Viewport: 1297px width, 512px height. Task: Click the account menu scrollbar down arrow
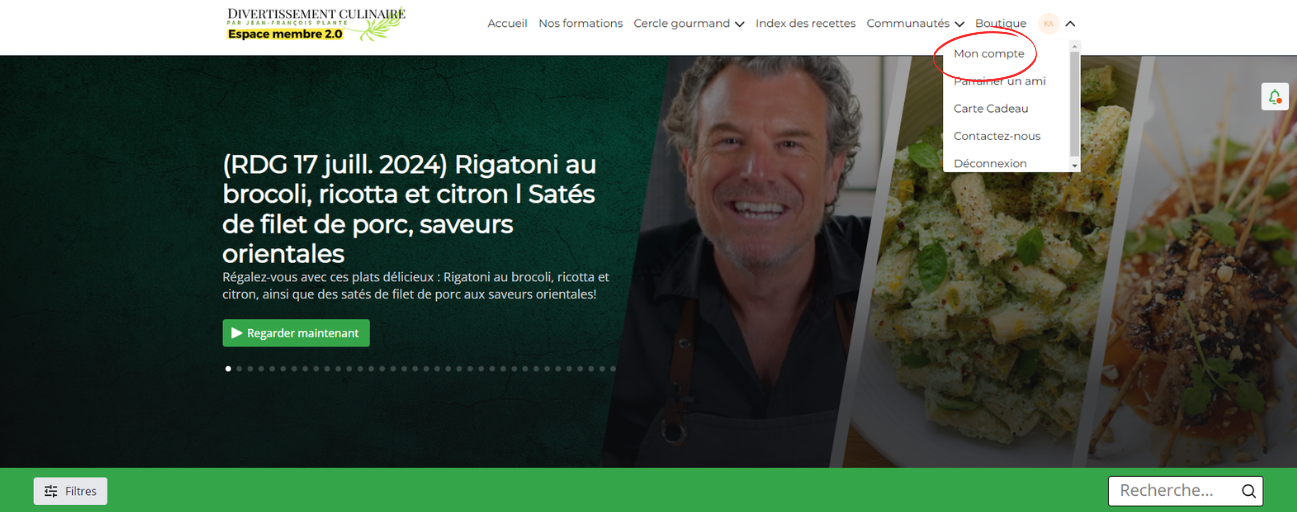(x=1075, y=165)
